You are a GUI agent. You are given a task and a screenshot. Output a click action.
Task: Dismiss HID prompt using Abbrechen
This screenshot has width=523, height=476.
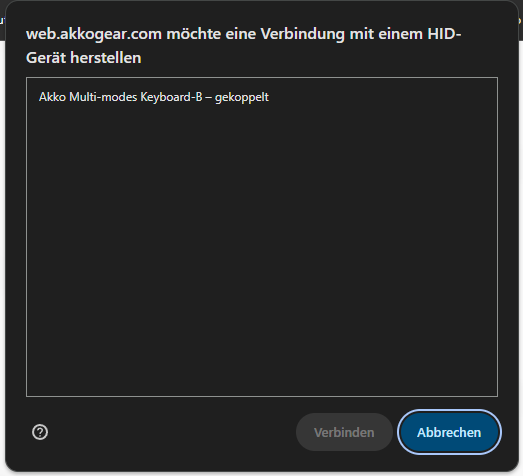click(449, 432)
